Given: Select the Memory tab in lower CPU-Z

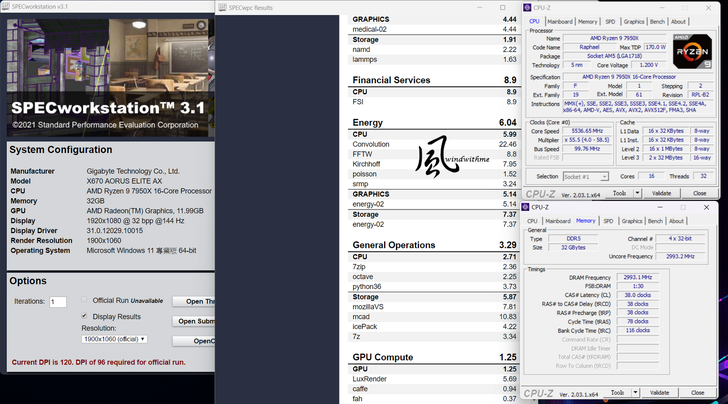Looking at the screenshot, I should click(585, 221).
